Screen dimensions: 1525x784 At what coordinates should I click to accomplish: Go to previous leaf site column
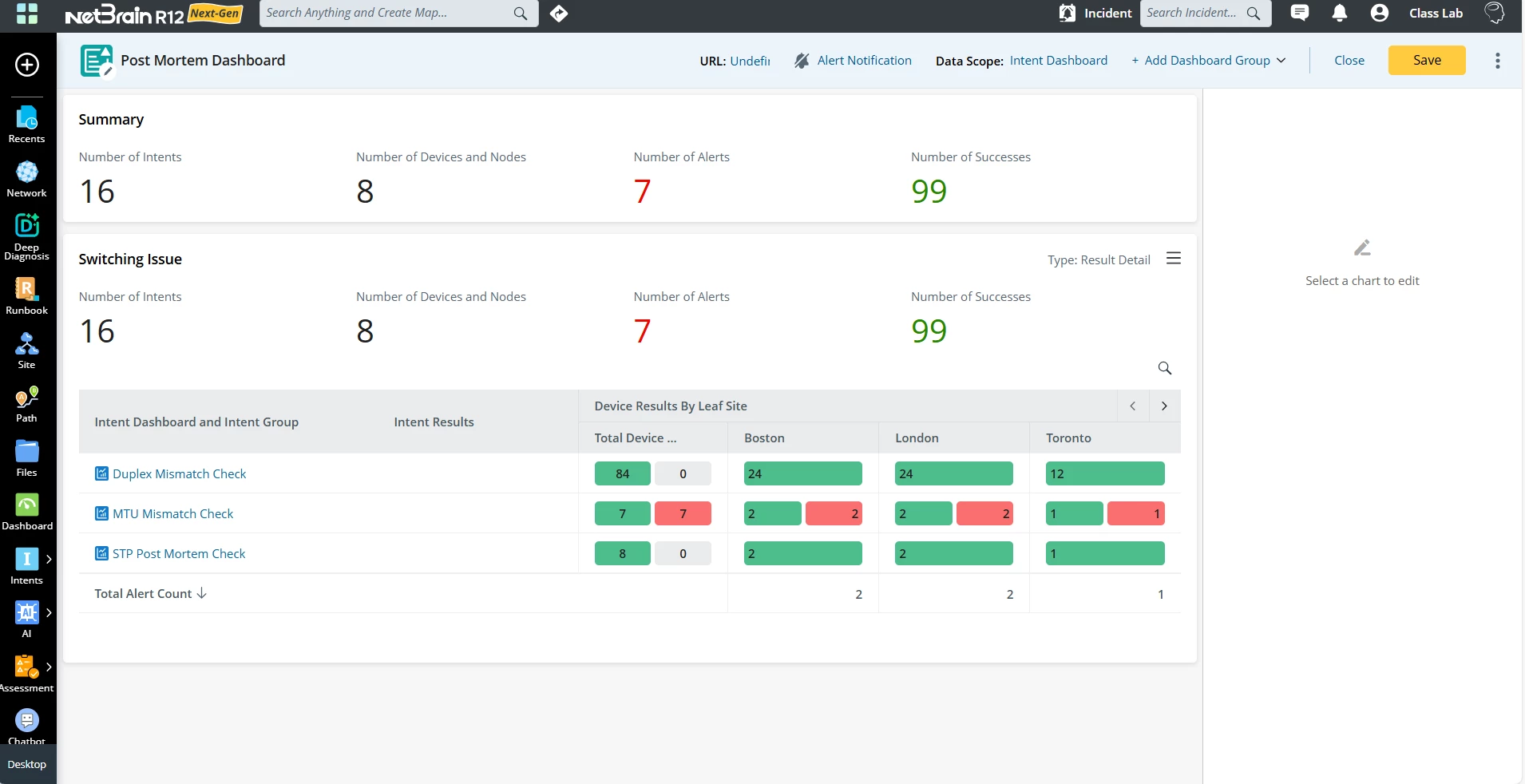pyautogui.click(x=1133, y=406)
